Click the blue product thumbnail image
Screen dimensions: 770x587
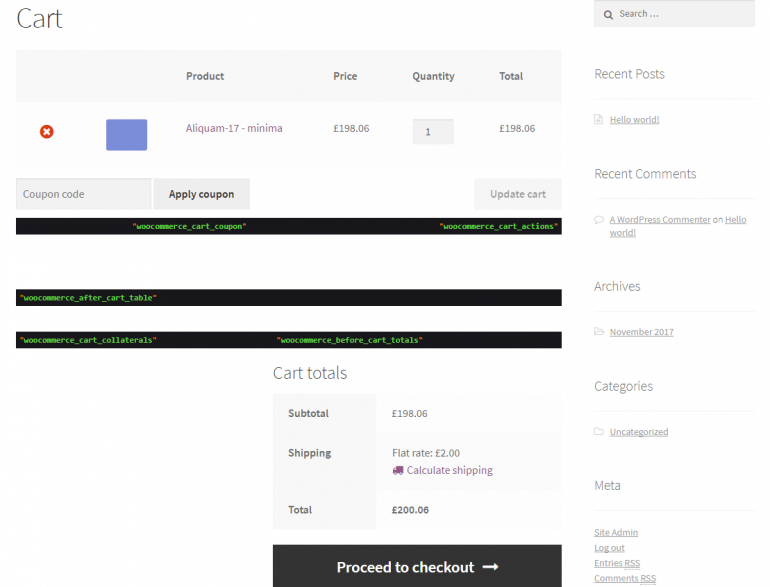coord(126,134)
